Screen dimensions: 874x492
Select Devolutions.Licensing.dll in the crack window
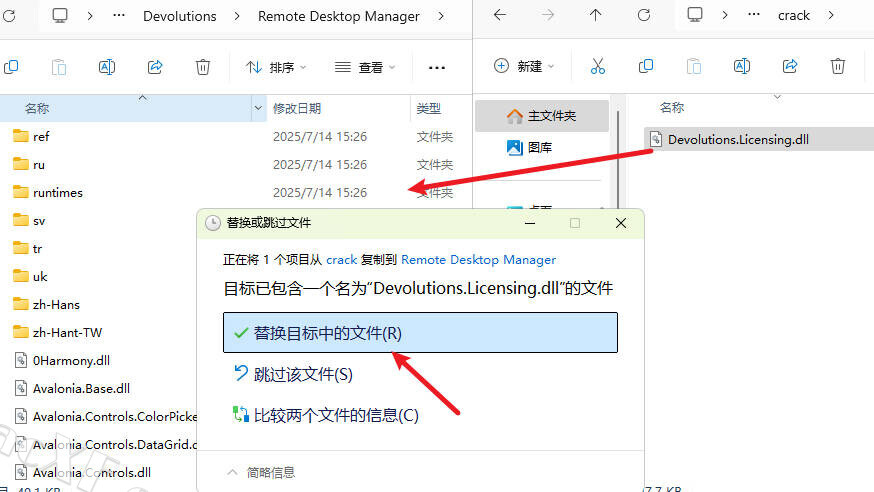coord(759,139)
